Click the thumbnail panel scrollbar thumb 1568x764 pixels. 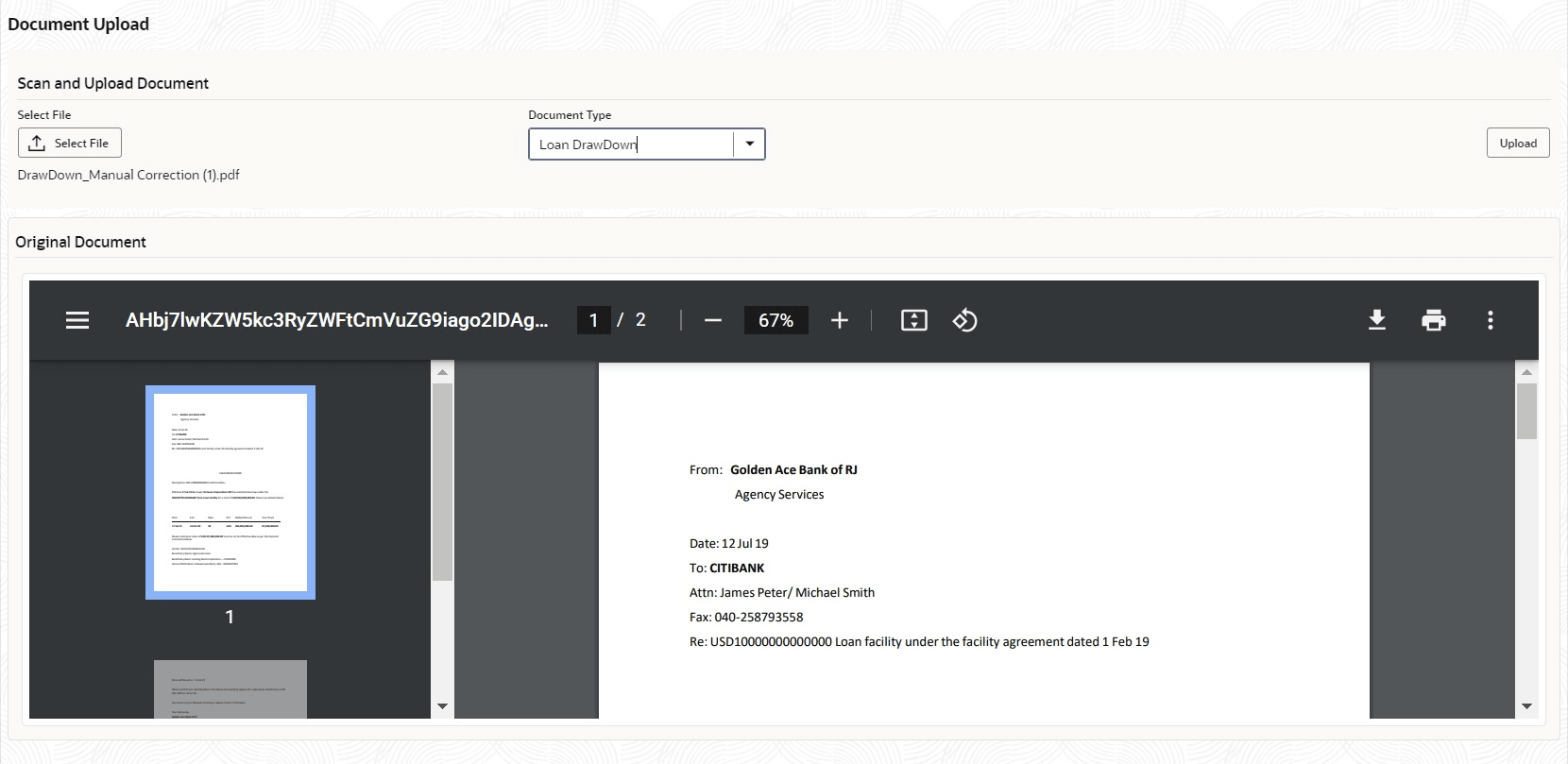[442, 482]
